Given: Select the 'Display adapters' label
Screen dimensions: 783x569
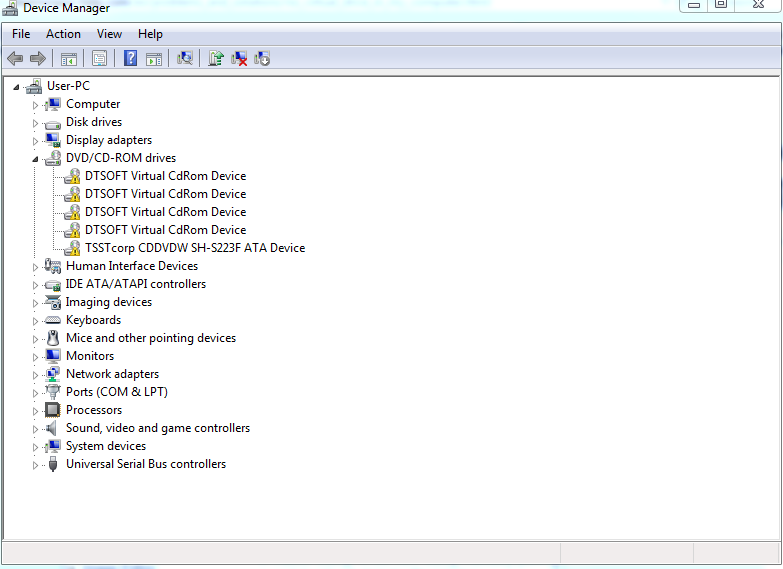Looking at the screenshot, I should [109, 140].
